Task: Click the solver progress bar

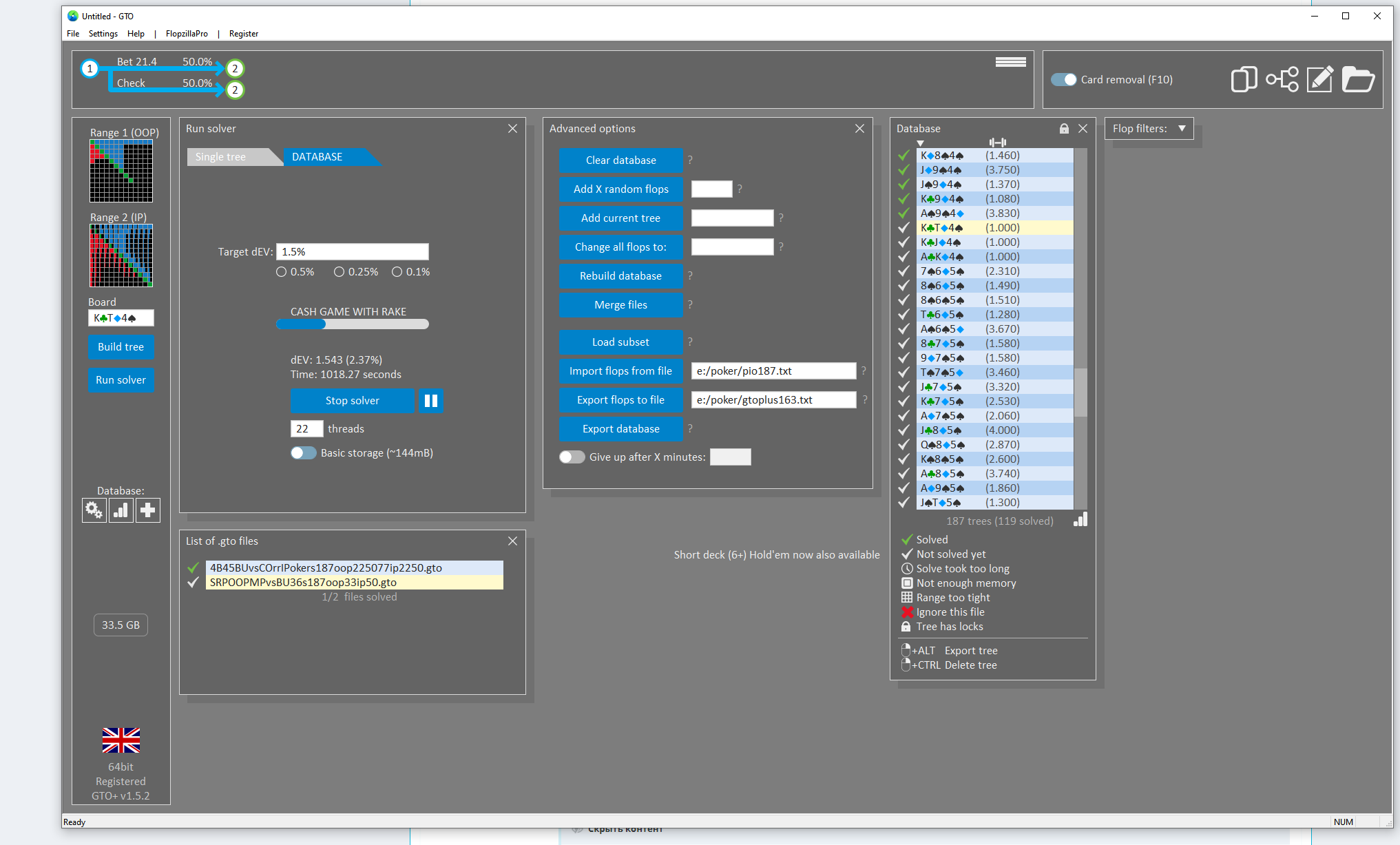Action: pyautogui.click(x=353, y=324)
